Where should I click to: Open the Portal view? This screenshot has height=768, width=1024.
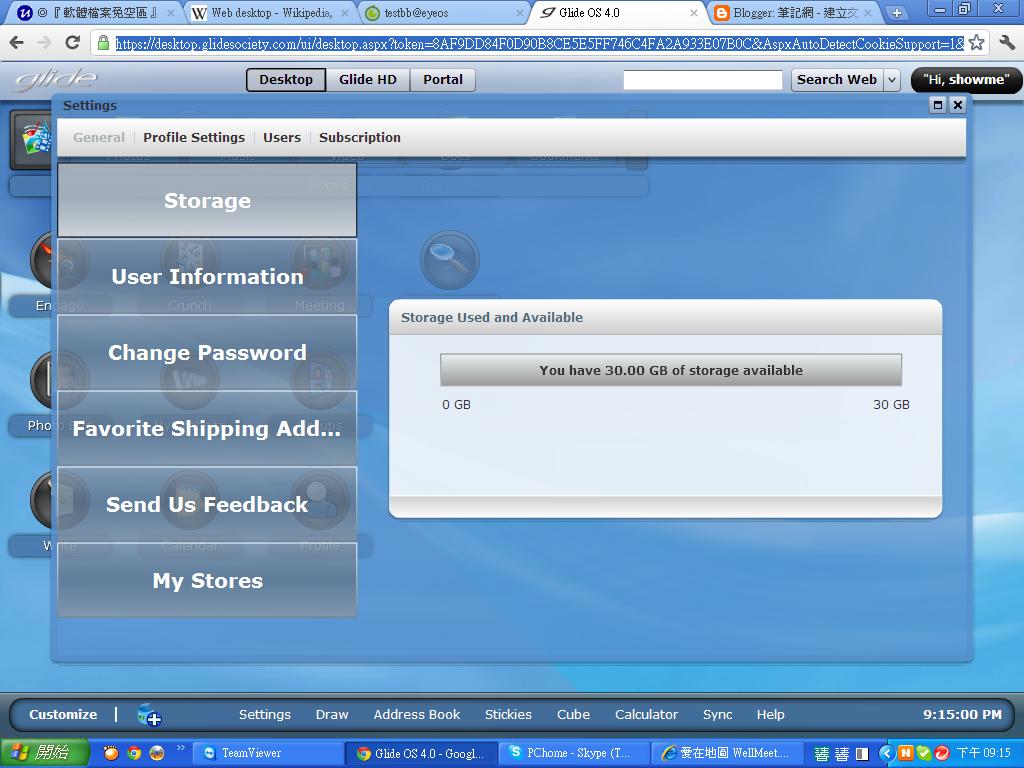443,80
